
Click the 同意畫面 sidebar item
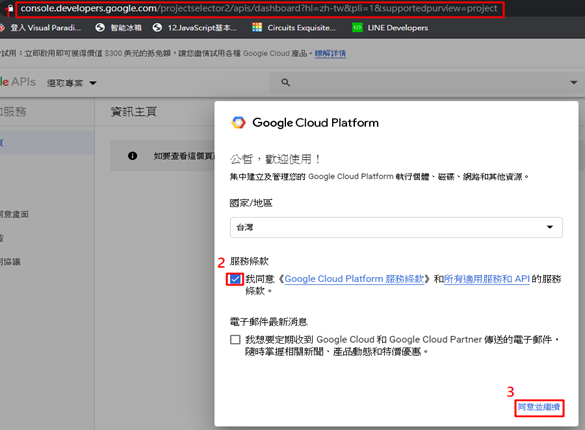pos(14,214)
